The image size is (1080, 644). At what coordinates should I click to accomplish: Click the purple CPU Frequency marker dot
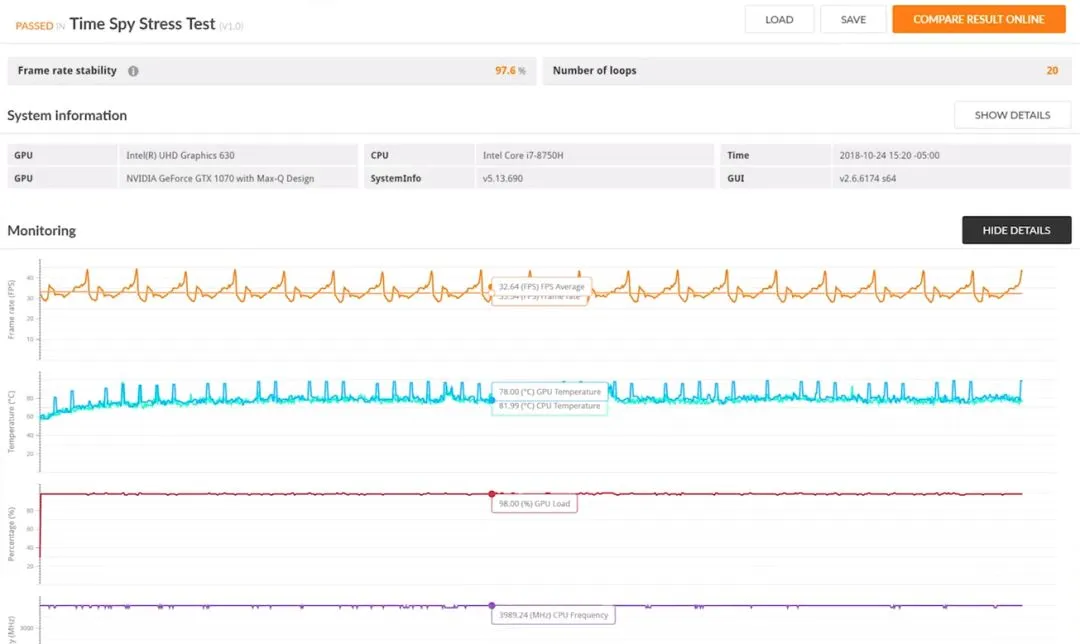[x=492, y=605]
